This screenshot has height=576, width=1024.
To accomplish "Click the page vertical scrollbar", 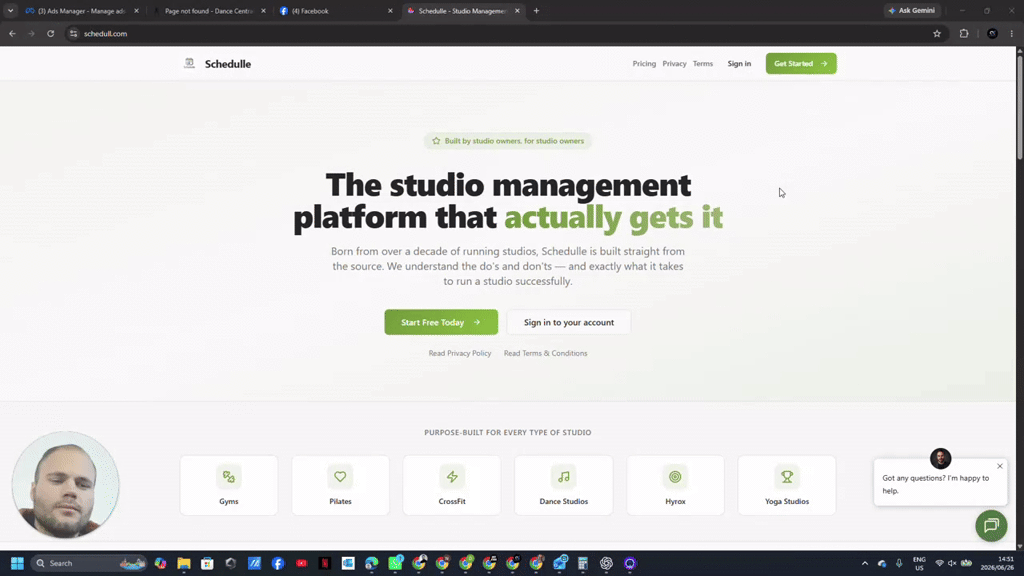I will [1019, 108].
